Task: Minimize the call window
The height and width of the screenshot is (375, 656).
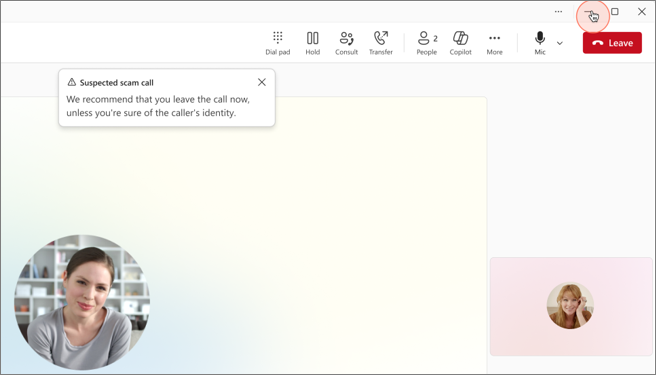Action: tap(589, 12)
